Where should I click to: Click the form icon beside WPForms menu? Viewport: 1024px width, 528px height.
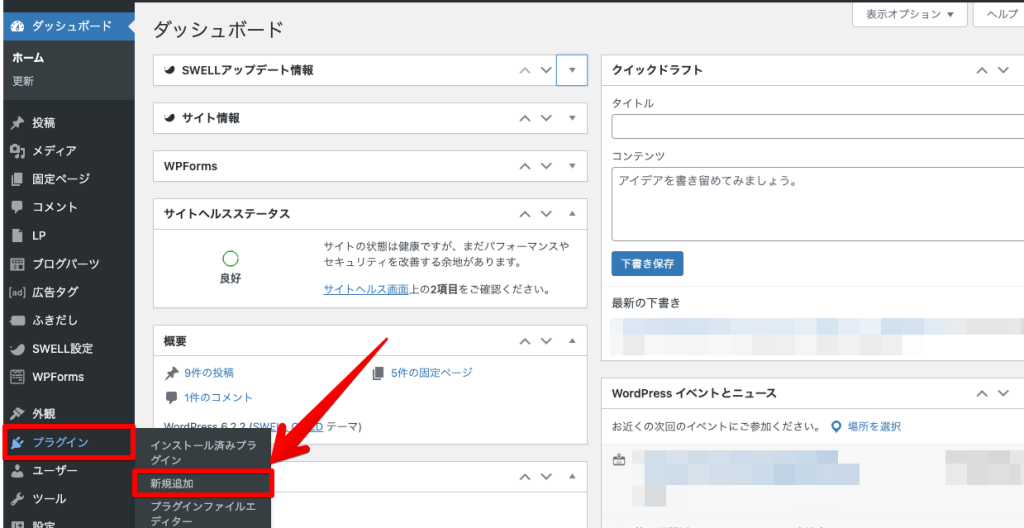point(18,376)
